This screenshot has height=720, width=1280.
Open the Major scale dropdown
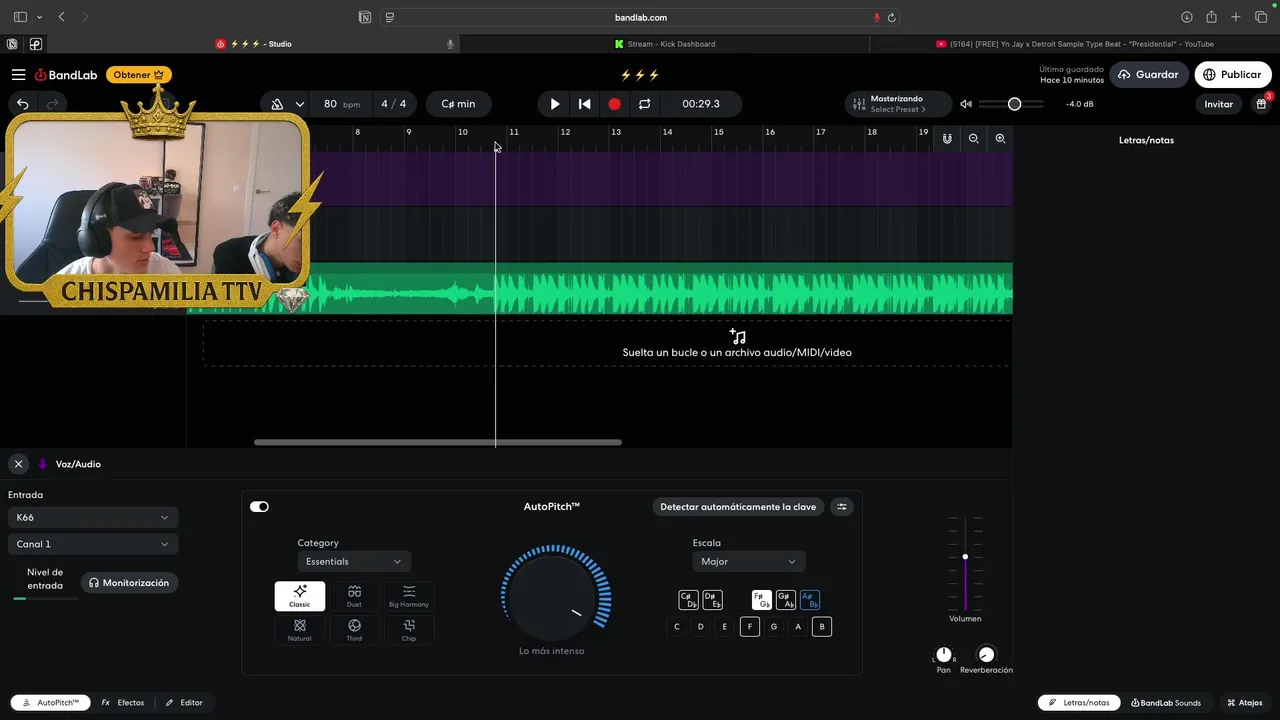tap(749, 562)
